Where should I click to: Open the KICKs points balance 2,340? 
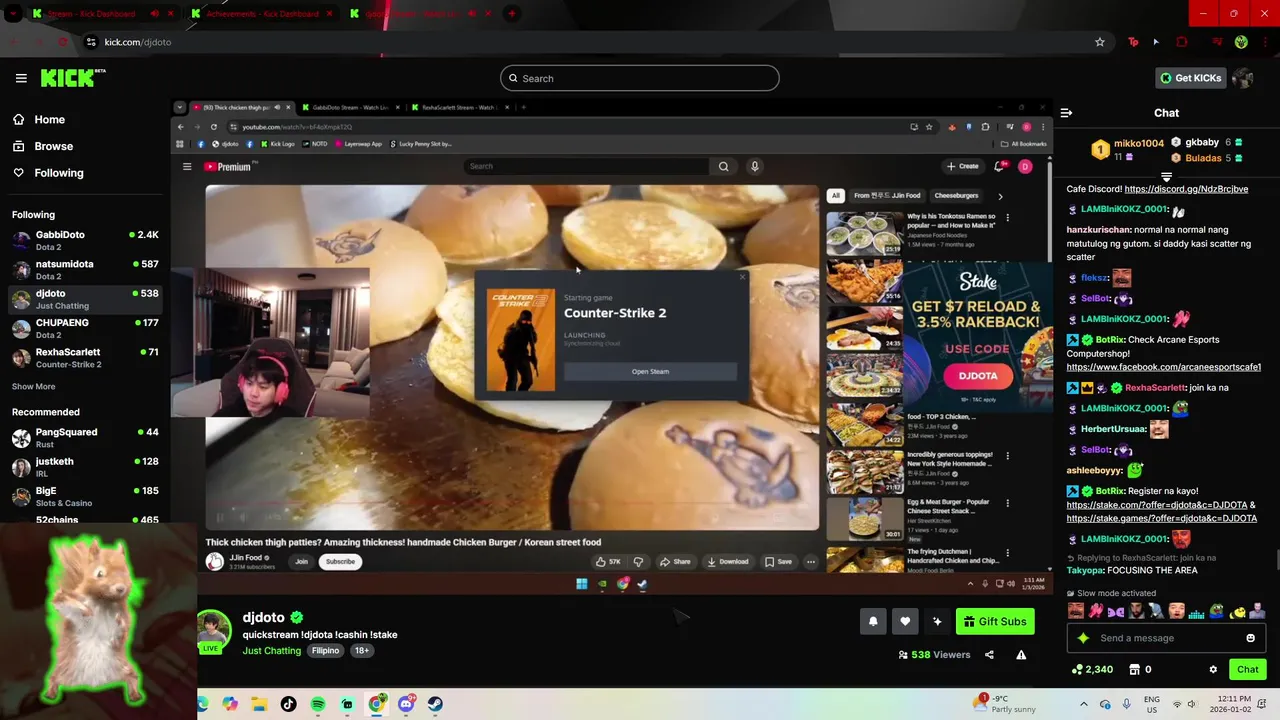point(1092,669)
